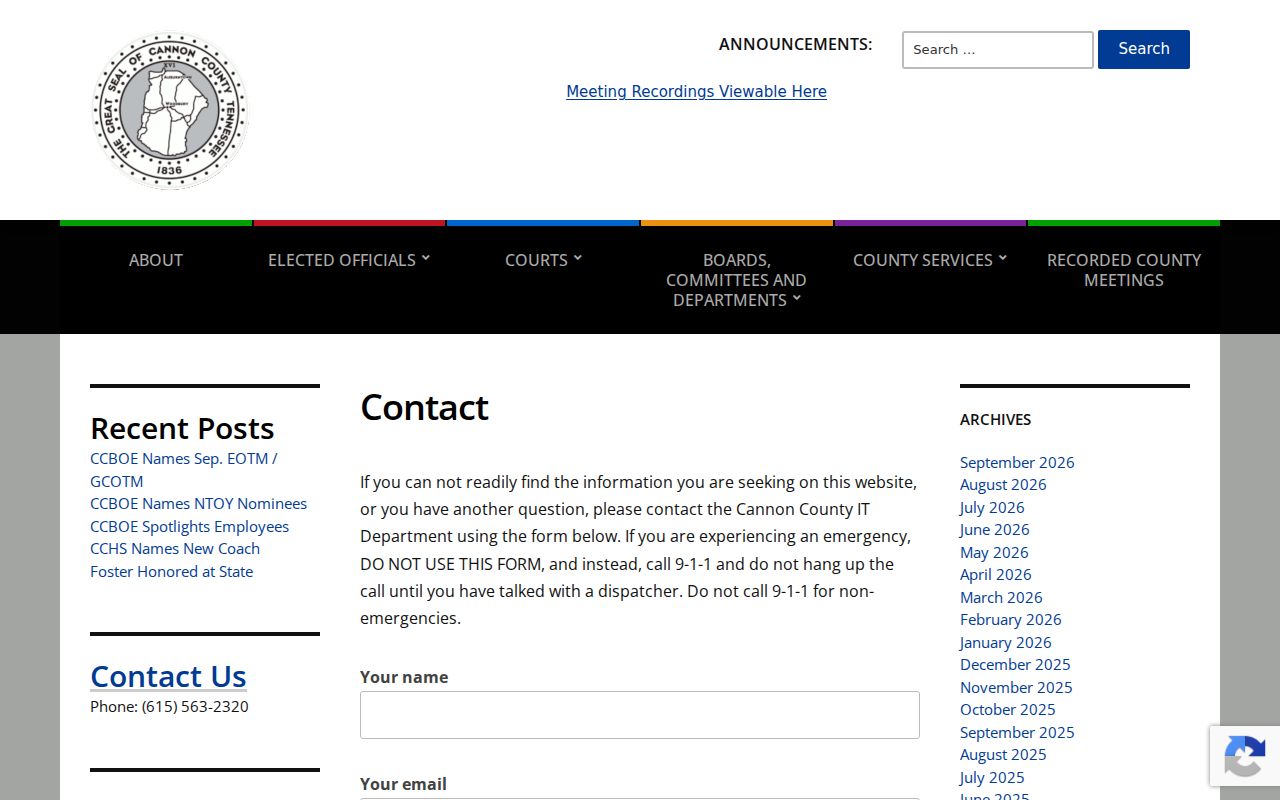1280x800 pixels.
Task: Open the Courts menu item
Action: point(536,260)
